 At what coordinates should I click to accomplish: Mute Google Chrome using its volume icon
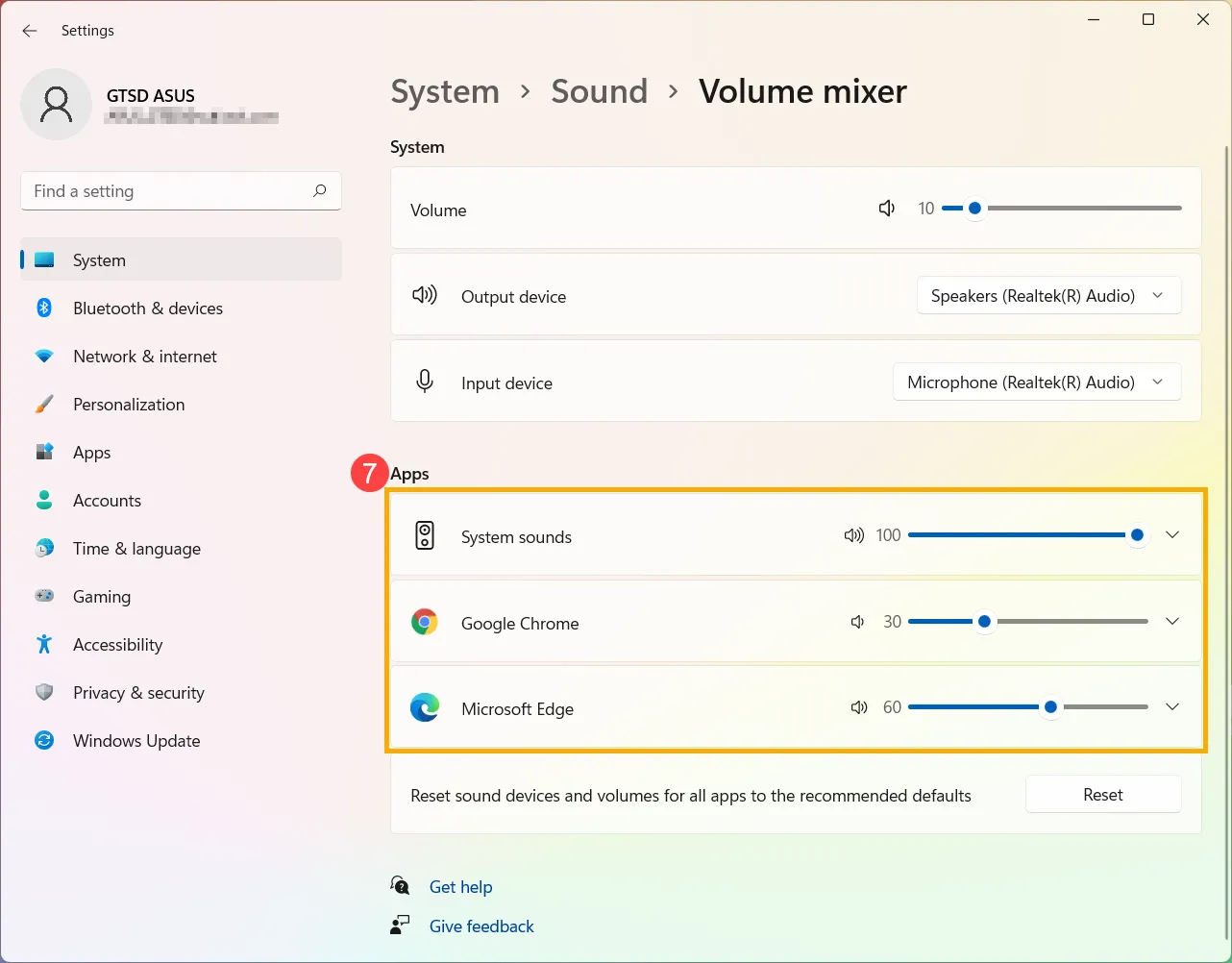856,622
